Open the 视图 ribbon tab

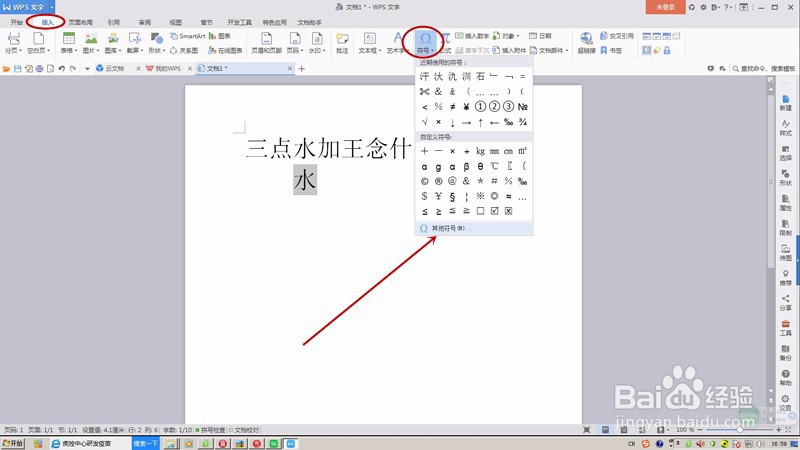point(176,22)
